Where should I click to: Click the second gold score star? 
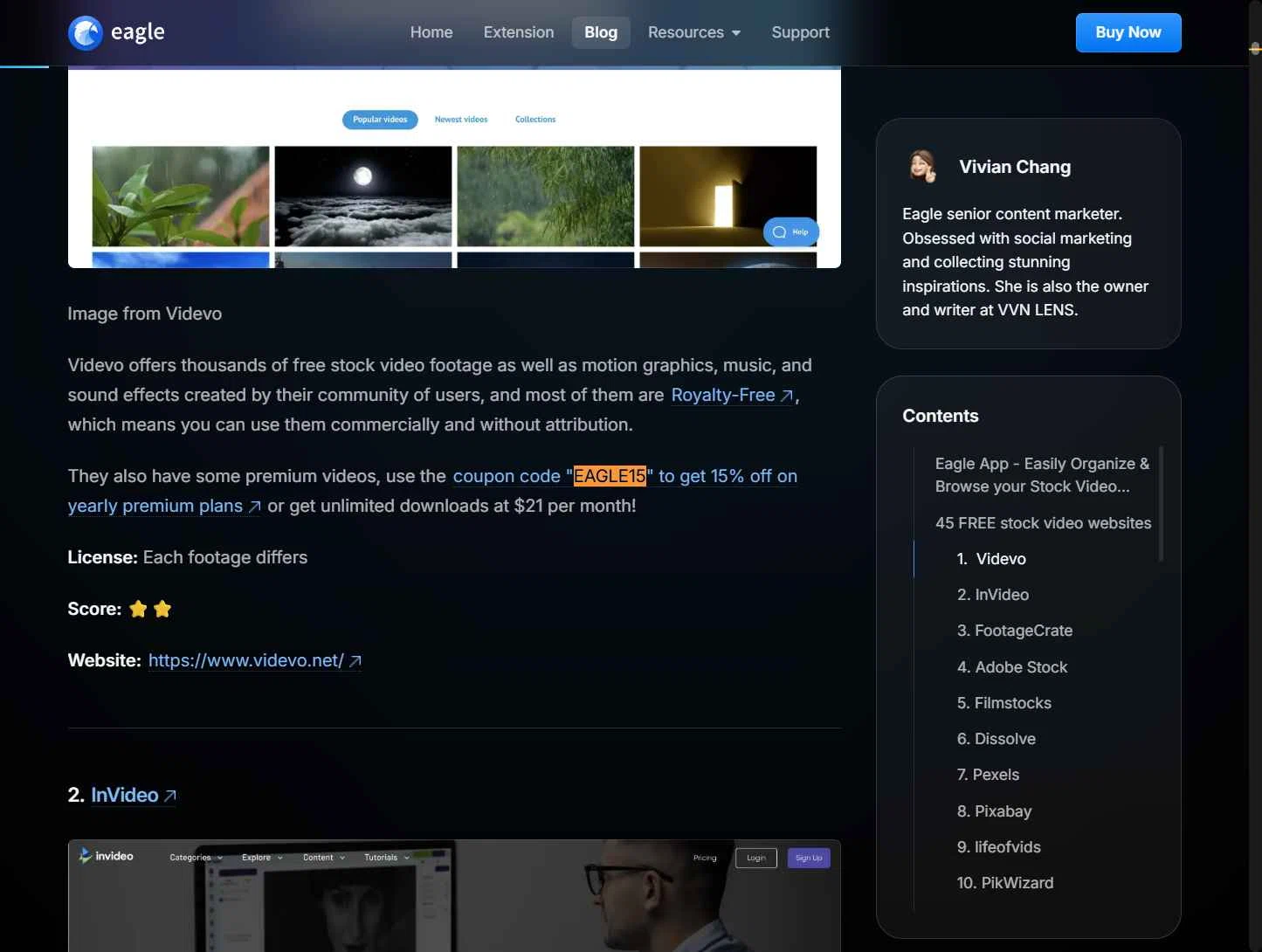coord(162,609)
